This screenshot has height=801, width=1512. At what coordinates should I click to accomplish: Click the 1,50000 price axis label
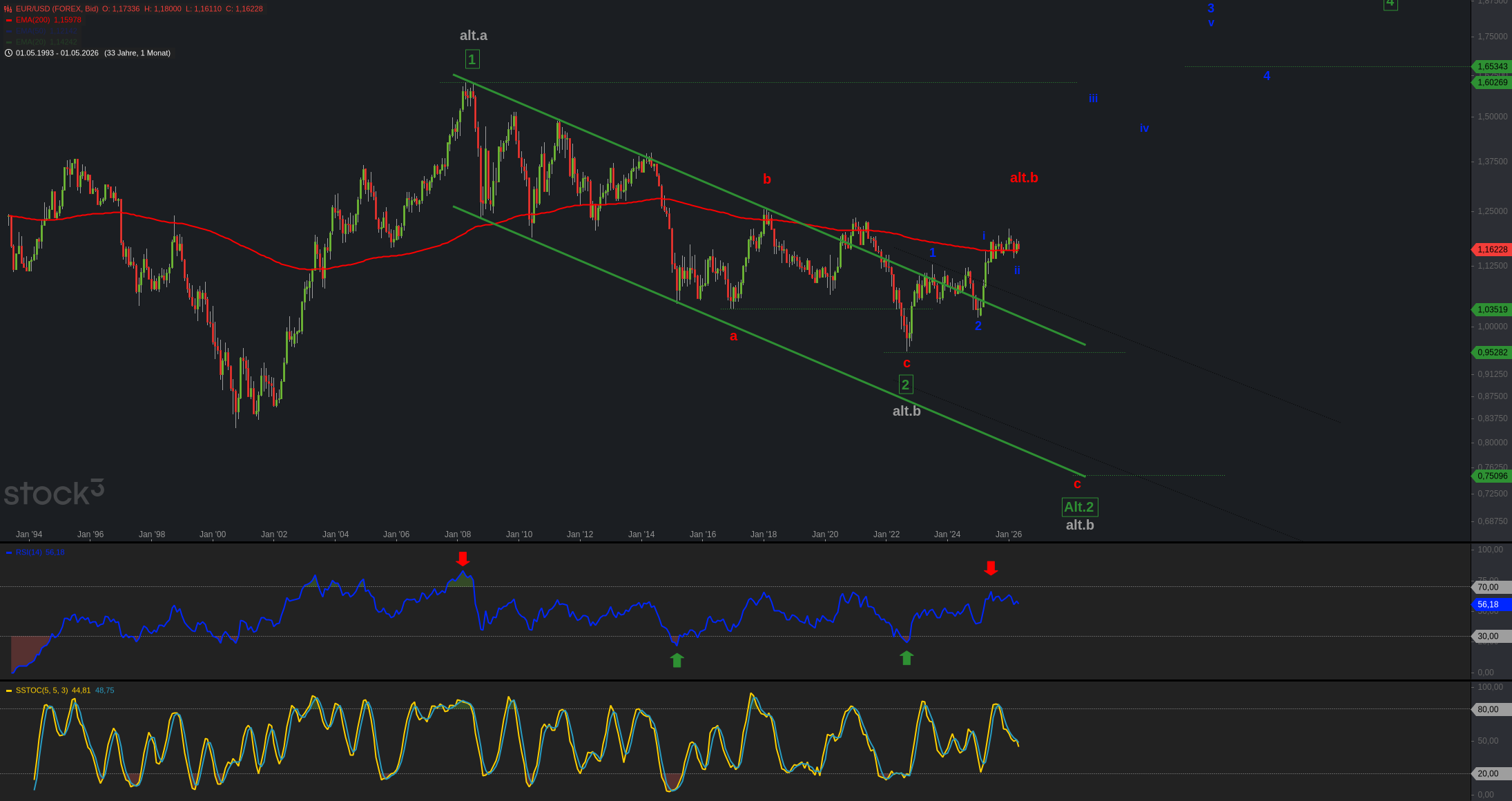(x=1493, y=117)
